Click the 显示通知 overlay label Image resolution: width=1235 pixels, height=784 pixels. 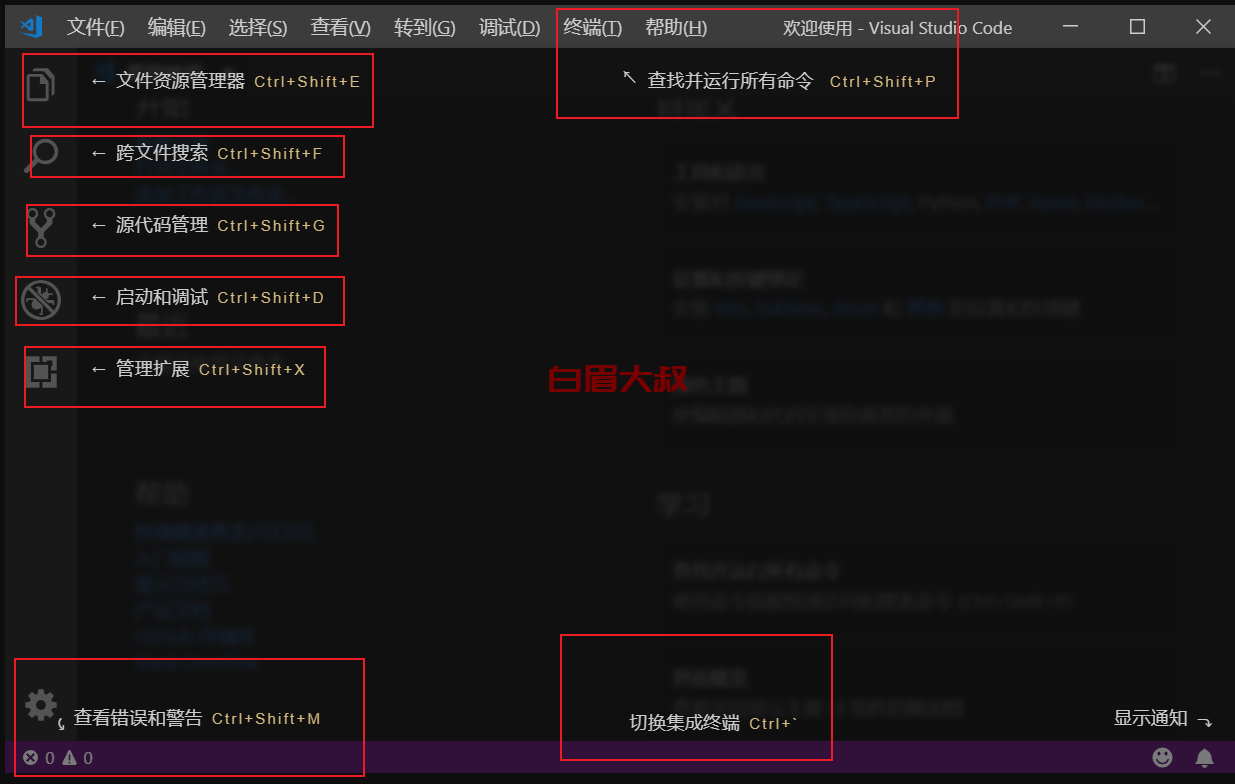click(x=1151, y=718)
